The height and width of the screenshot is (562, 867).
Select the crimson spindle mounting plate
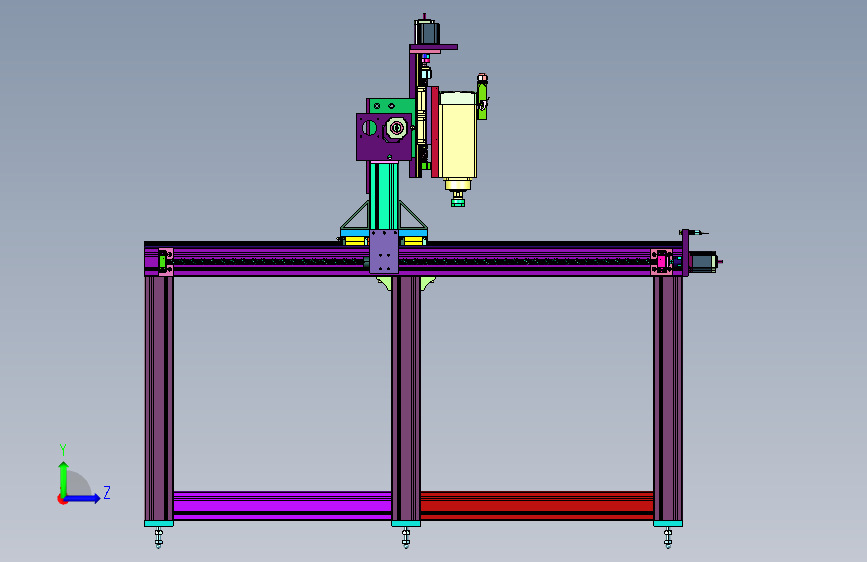pyautogui.click(x=435, y=132)
